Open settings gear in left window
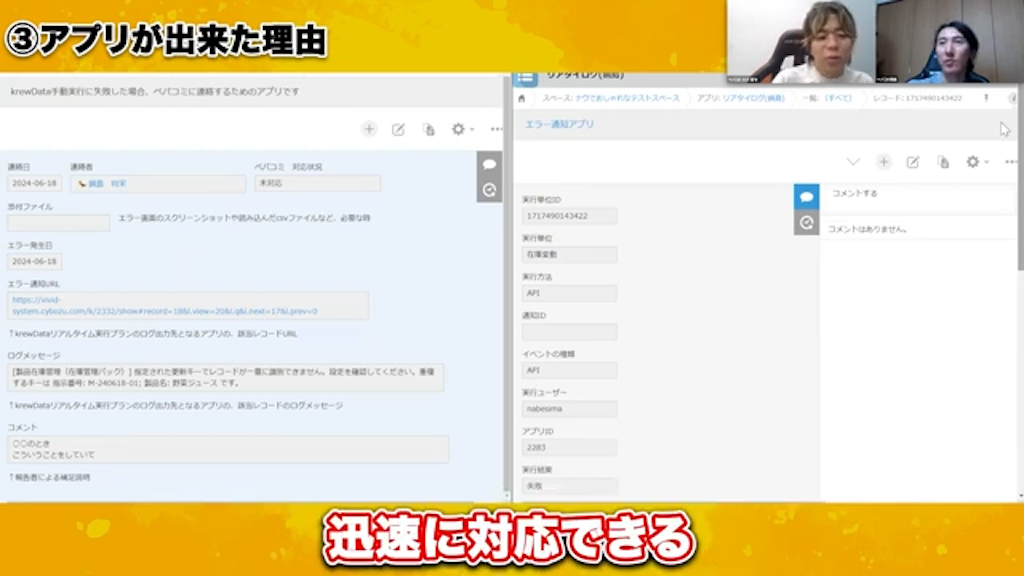Screen dimensions: 1024x576 458,129
